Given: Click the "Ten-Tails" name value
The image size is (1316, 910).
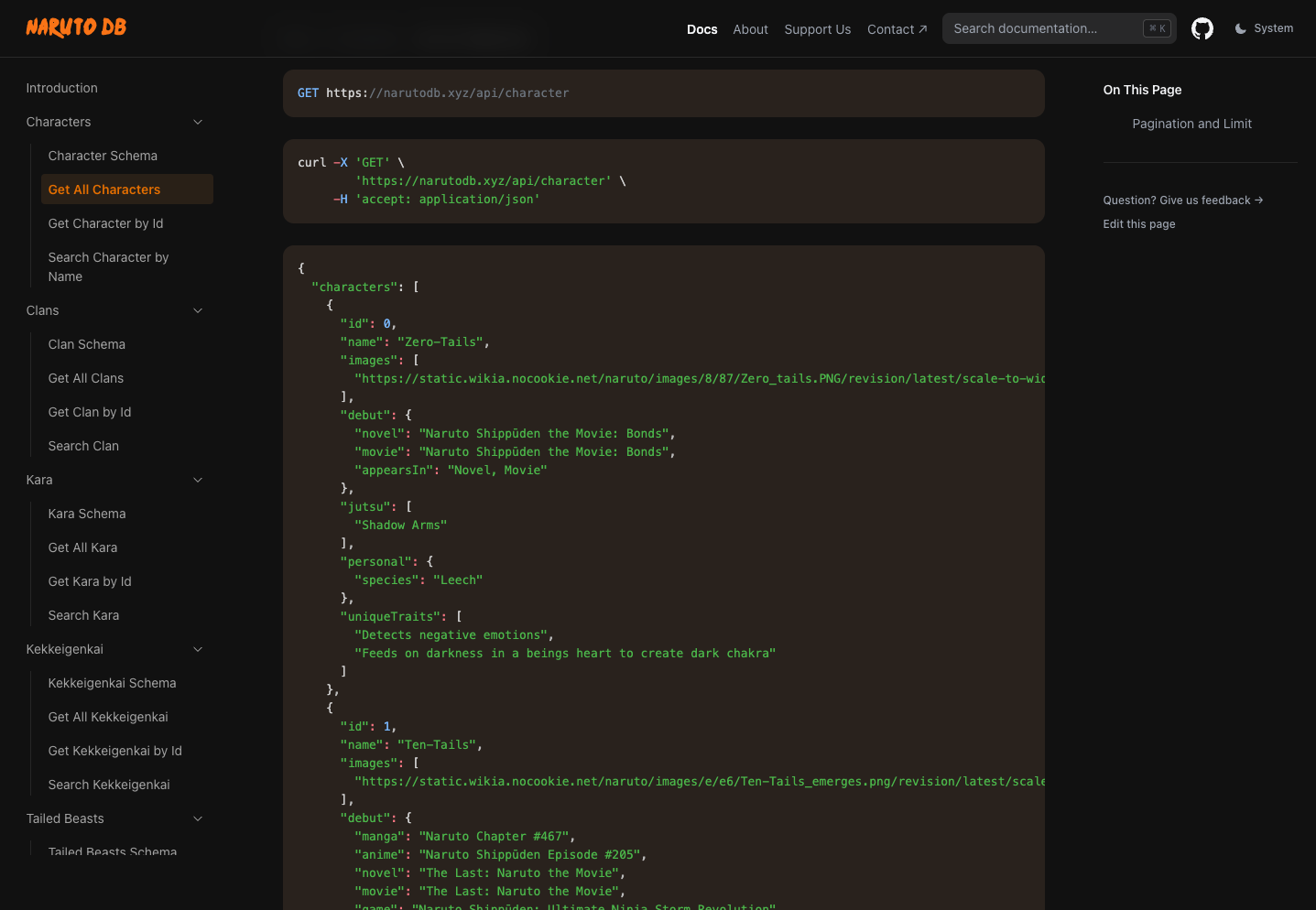Looking at the screenshot, I should (436, 744).
